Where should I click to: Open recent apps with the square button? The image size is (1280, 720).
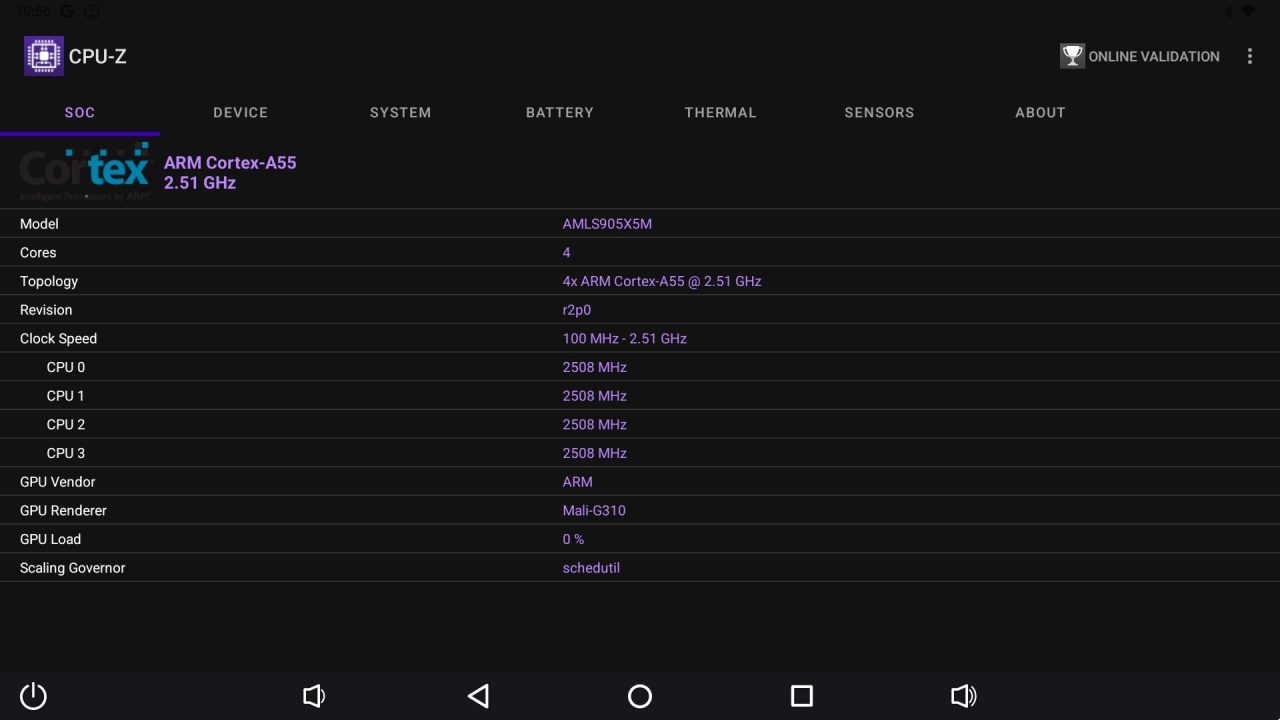tap(801, 696)
